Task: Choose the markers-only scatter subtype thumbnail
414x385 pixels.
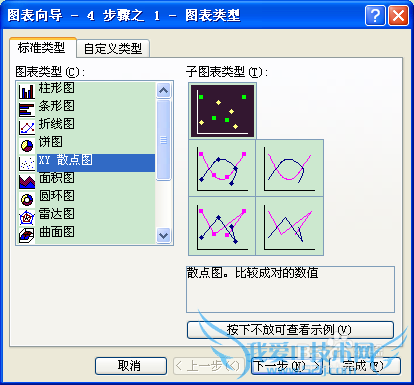Action: (222, 111)
